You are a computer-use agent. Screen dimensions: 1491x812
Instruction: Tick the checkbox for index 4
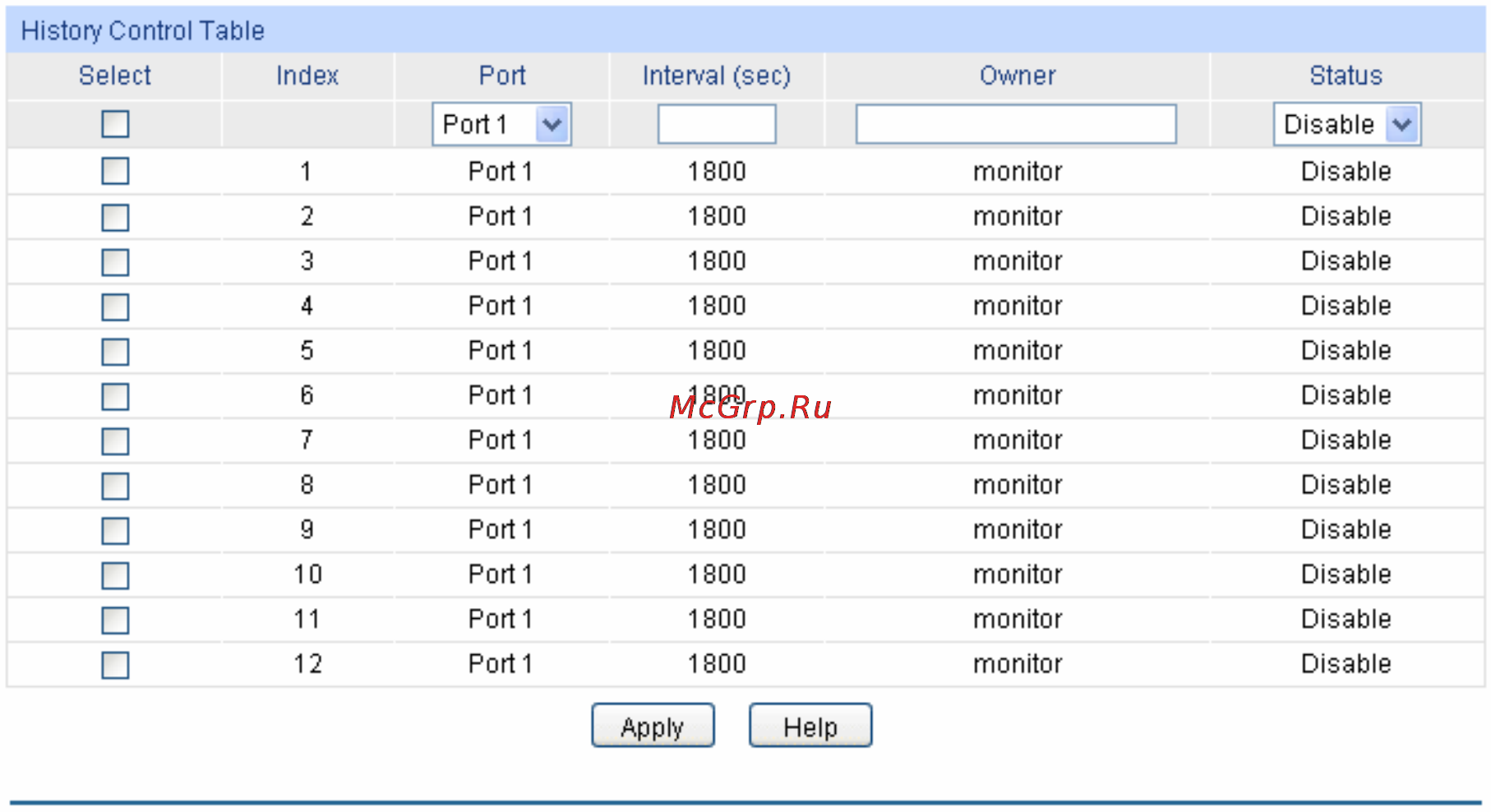115,307
